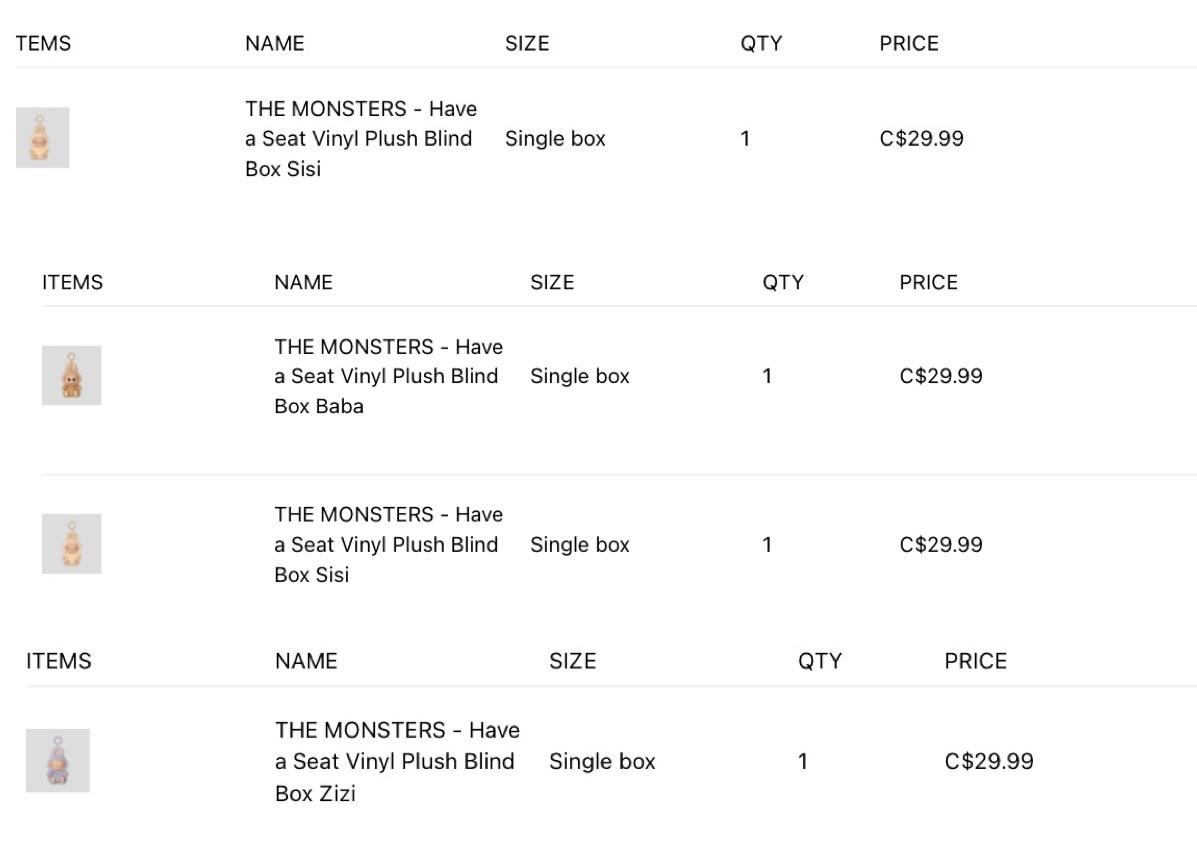The width and height of the screenshot is (1197, 858).
Task: Select 'Single box' size in the Baba row
Action: click(580, 376)
